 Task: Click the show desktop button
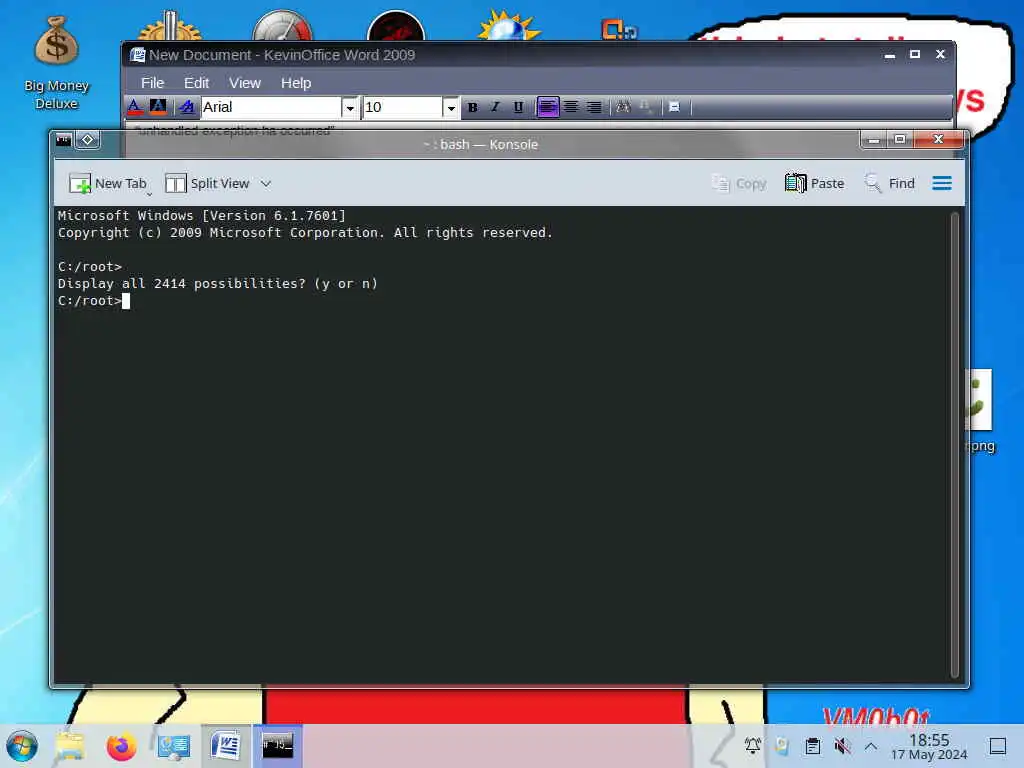(998, 746)
